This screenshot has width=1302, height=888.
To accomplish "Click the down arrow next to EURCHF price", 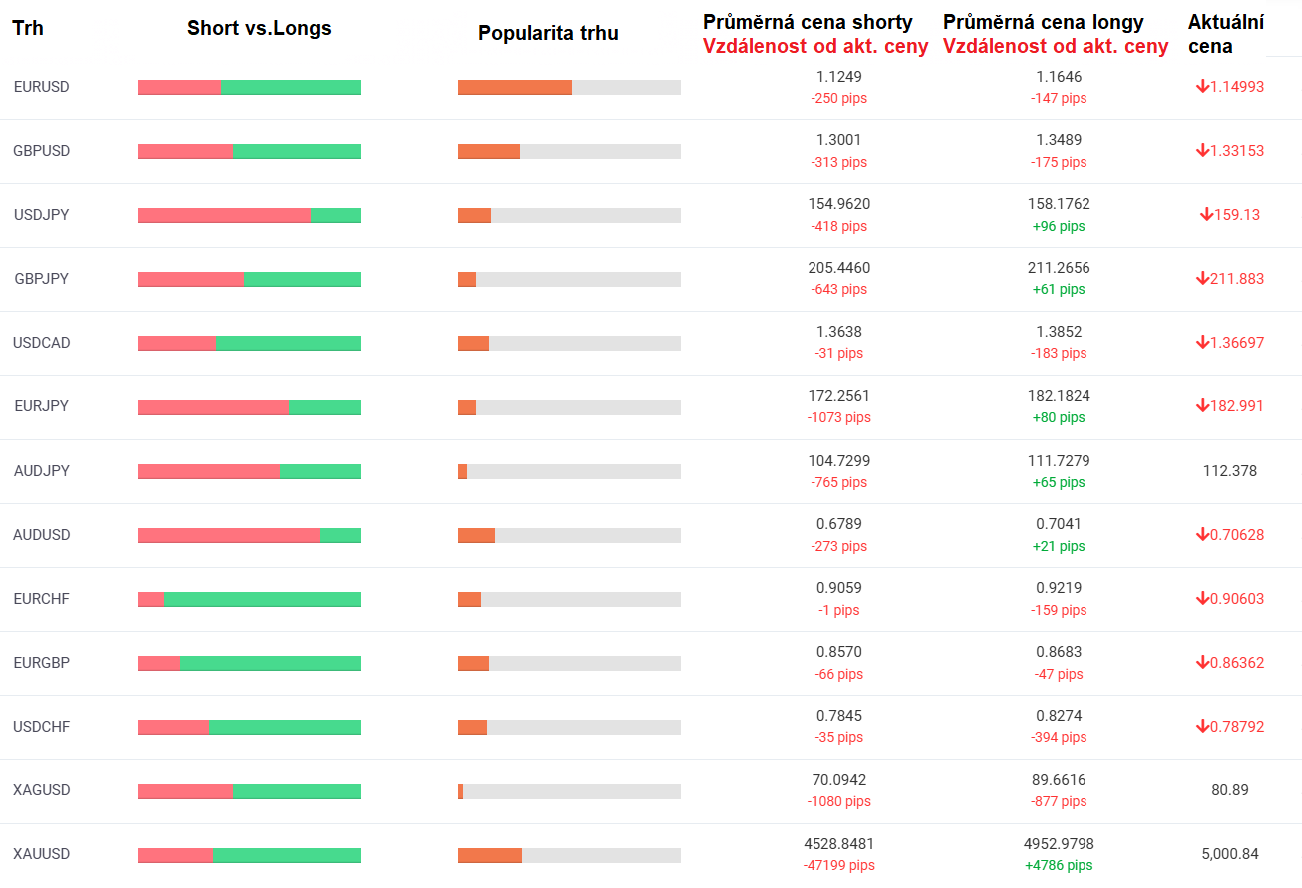I will click(x=1202, y=599).
